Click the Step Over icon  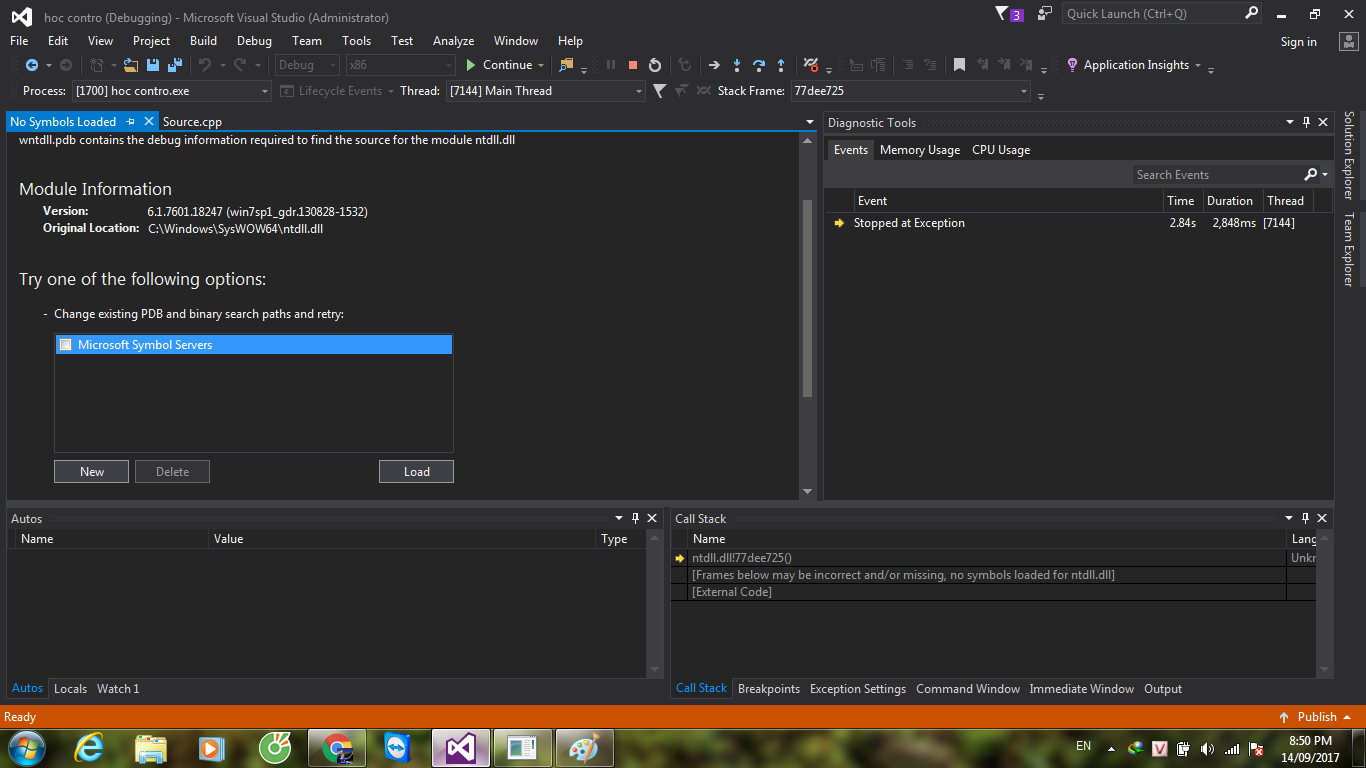pyautogui.click(x=759, y=65)
